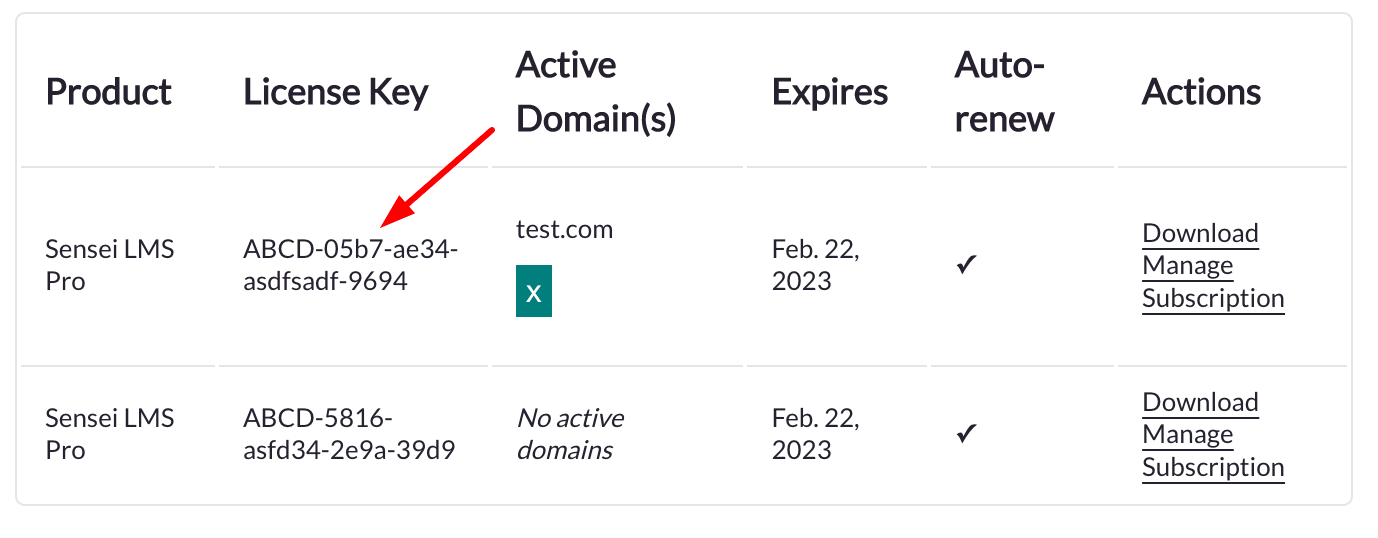The height and width of the screenshot is (538, 1378).
Task: Click the Active Domain(s) column header
Action: (596, 92)
